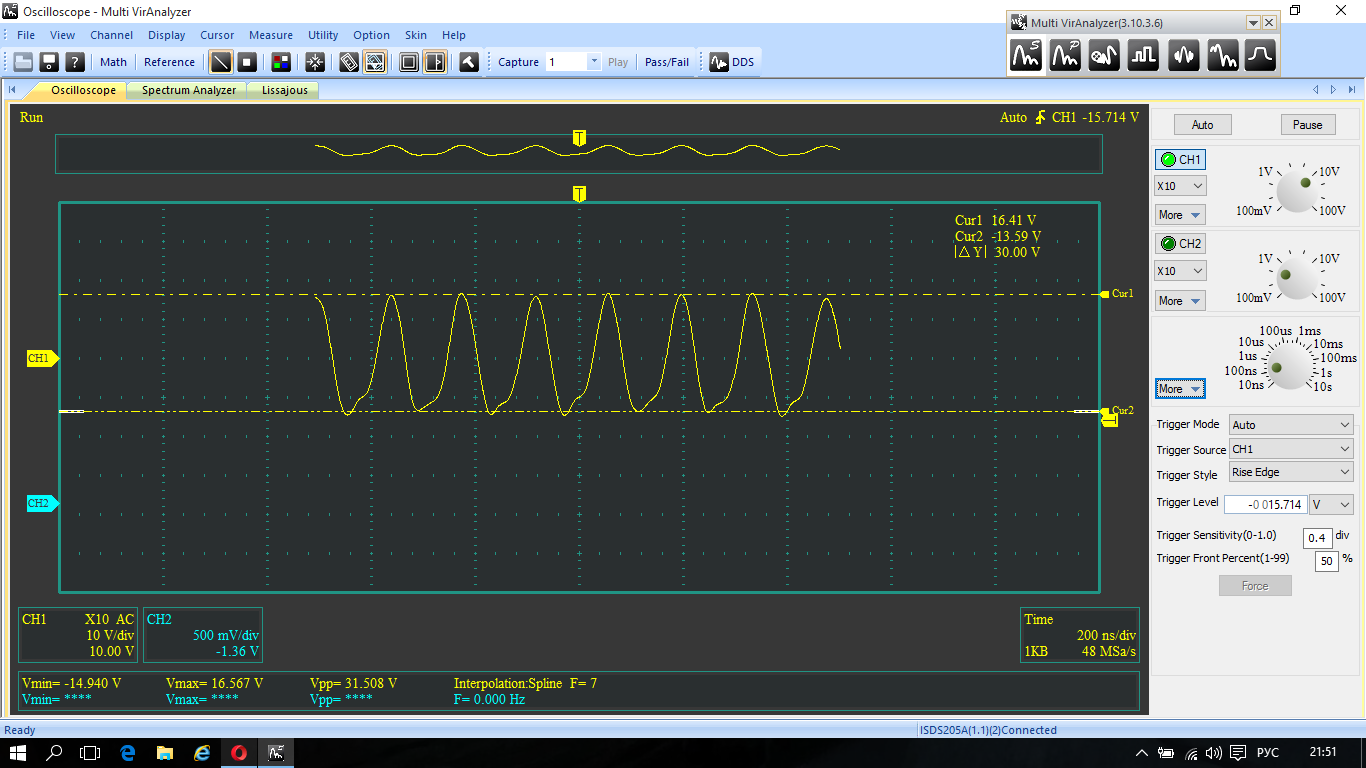Open the Measure menu
This screenshot has width=1366, height=768.
(x=271, y=35)
